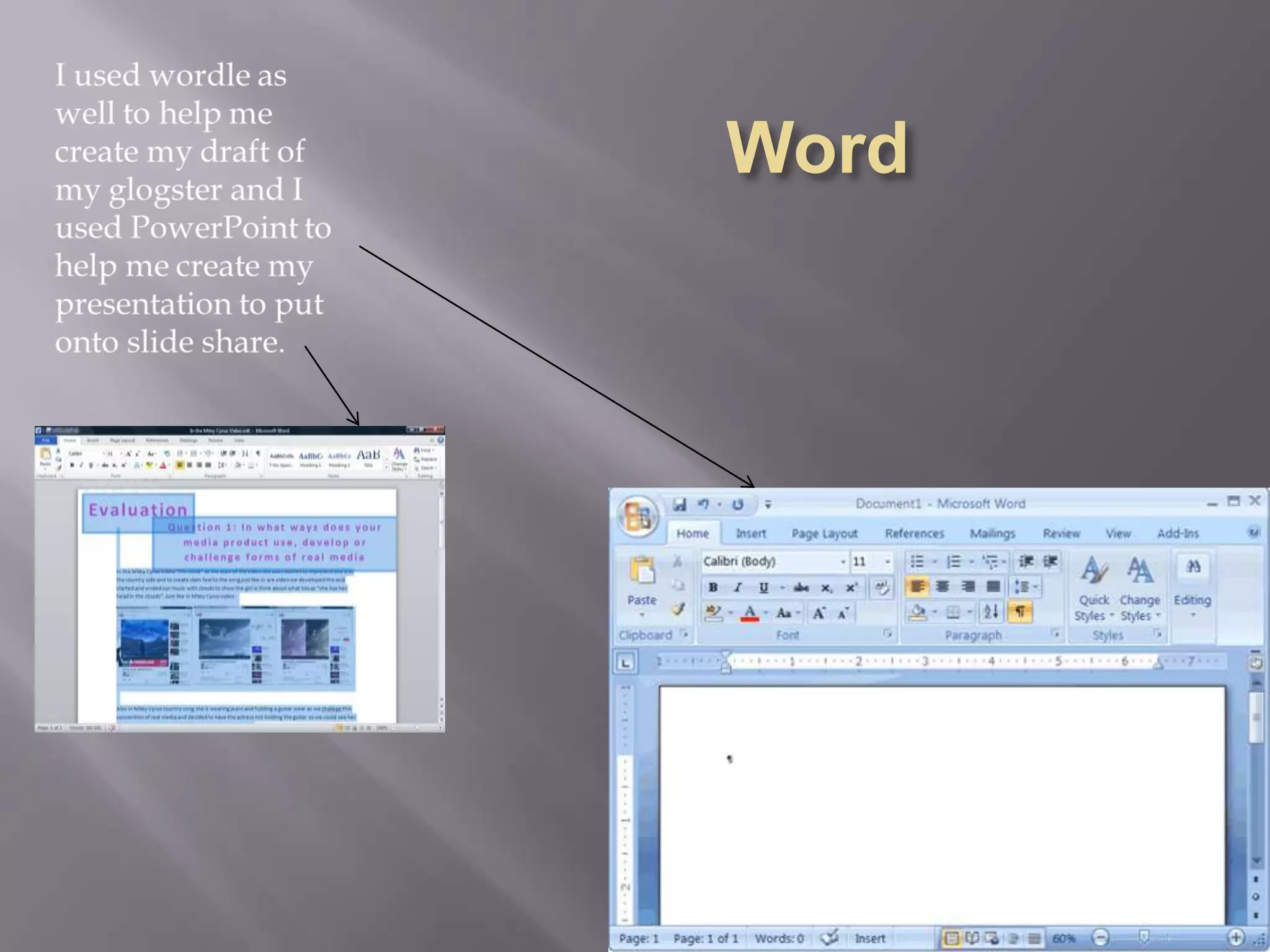Click the Strikethrough icon in Font group
This screenshot has height=952, width=1270.
(801, 588)
